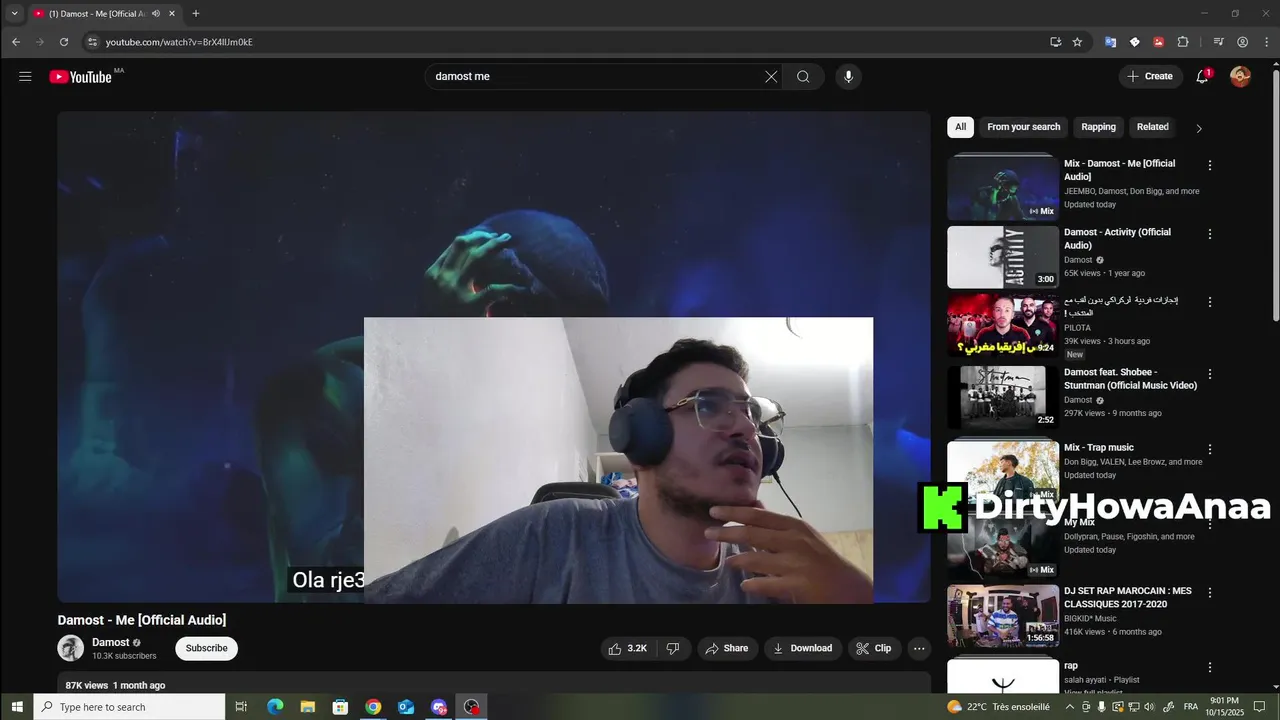This screenshot has width=1280, height=720.
Task: Select the All filter chip
Action: point(960,127)
